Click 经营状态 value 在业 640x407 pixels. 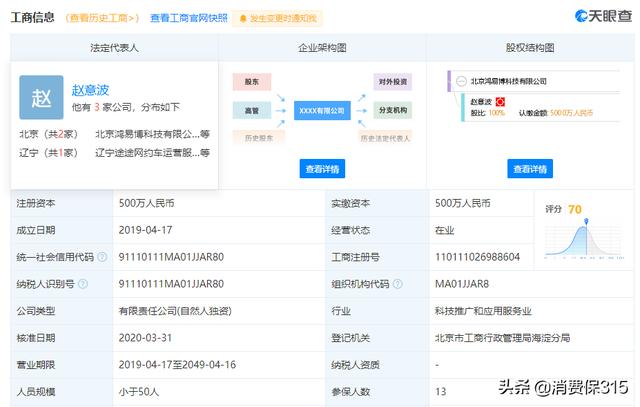click(x=444, y=230)
